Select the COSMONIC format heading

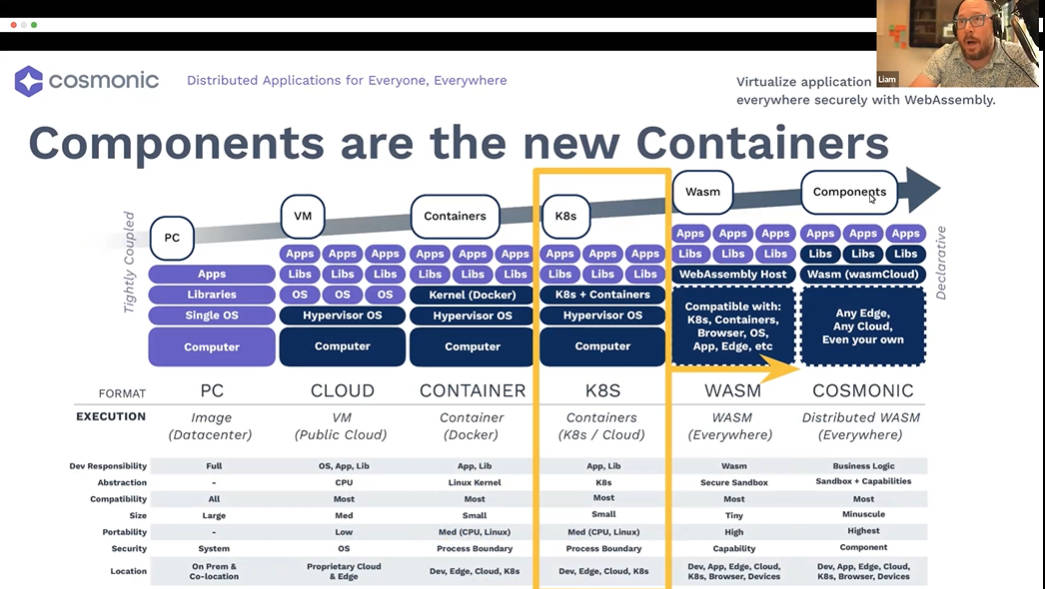[862, 390]
